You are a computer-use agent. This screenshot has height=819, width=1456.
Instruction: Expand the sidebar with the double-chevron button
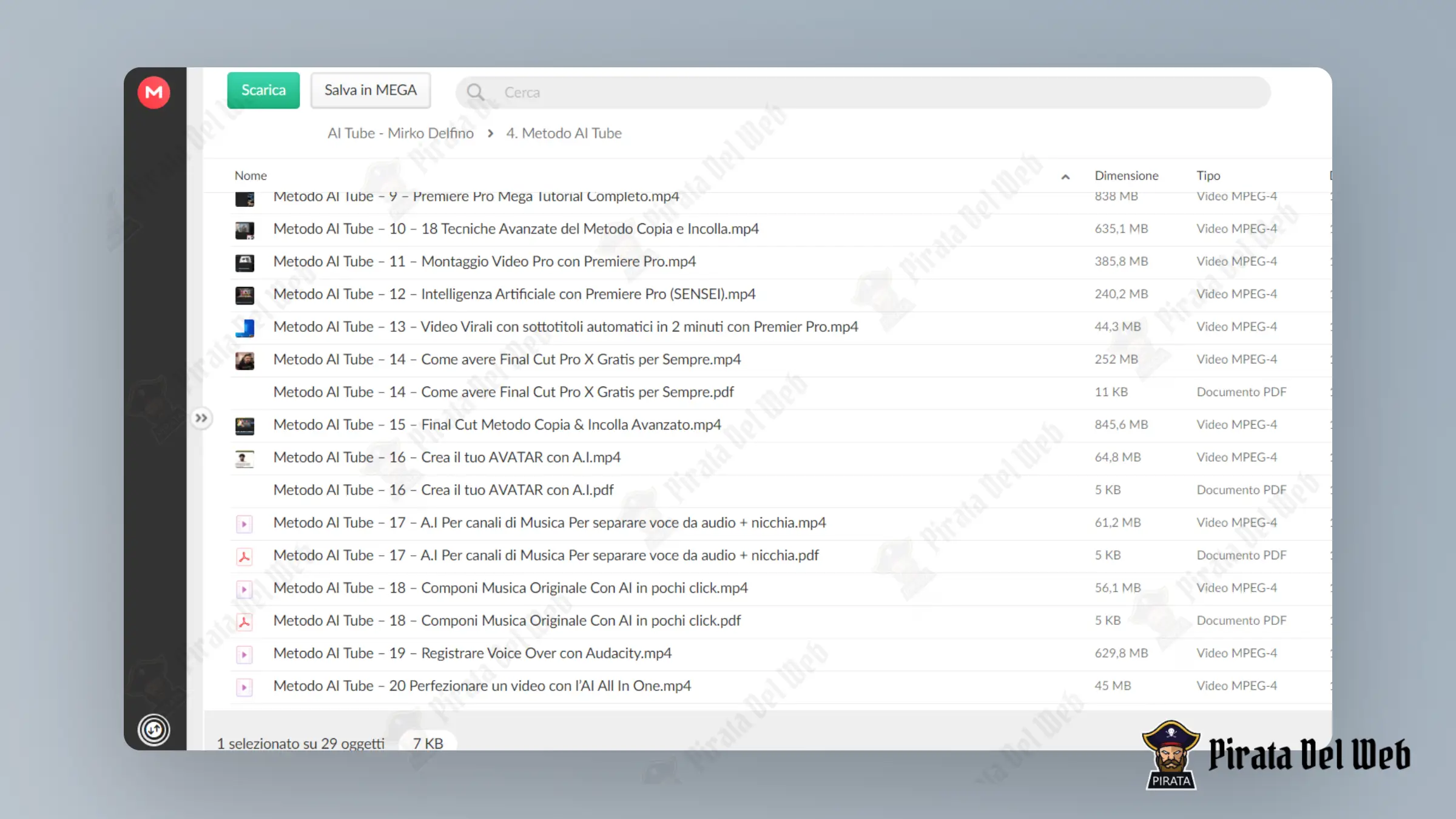pos(201,418)
